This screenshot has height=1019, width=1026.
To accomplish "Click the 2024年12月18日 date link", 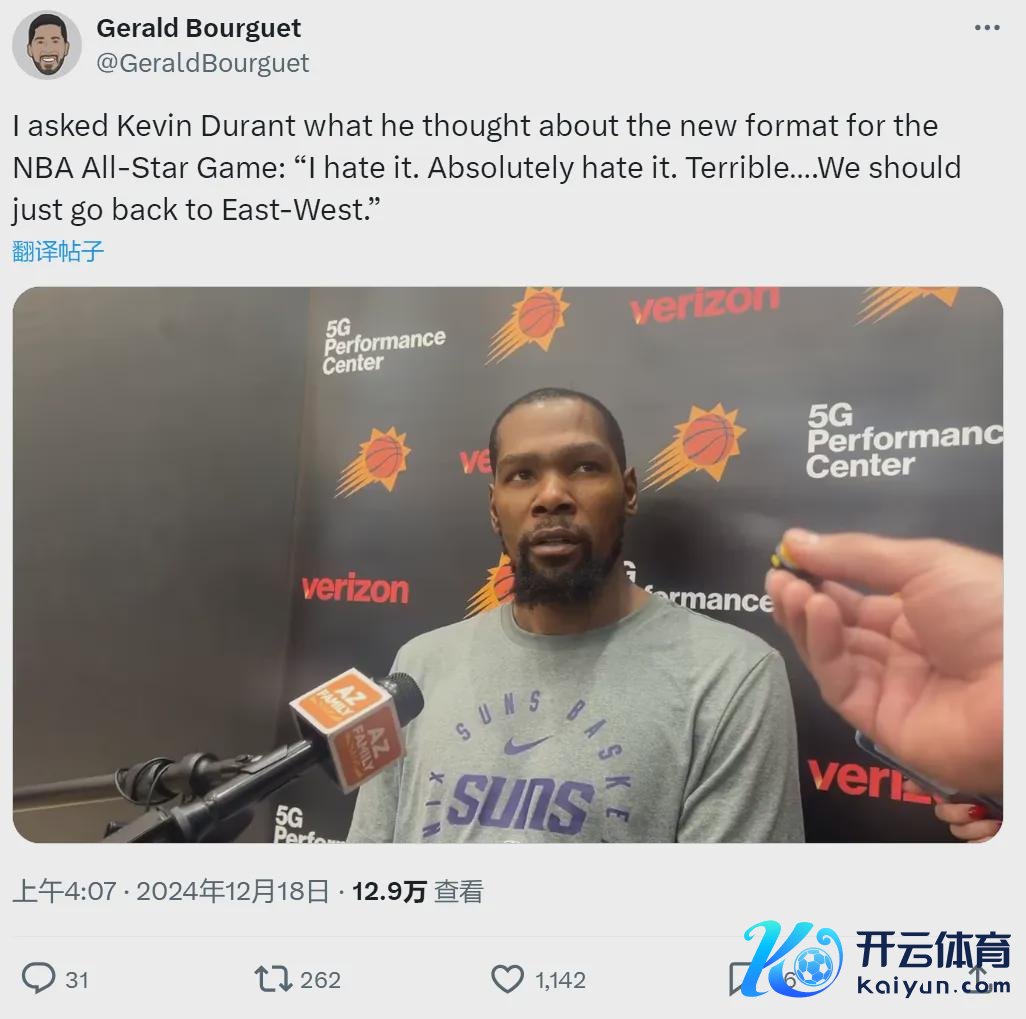I will coord(232,891).
